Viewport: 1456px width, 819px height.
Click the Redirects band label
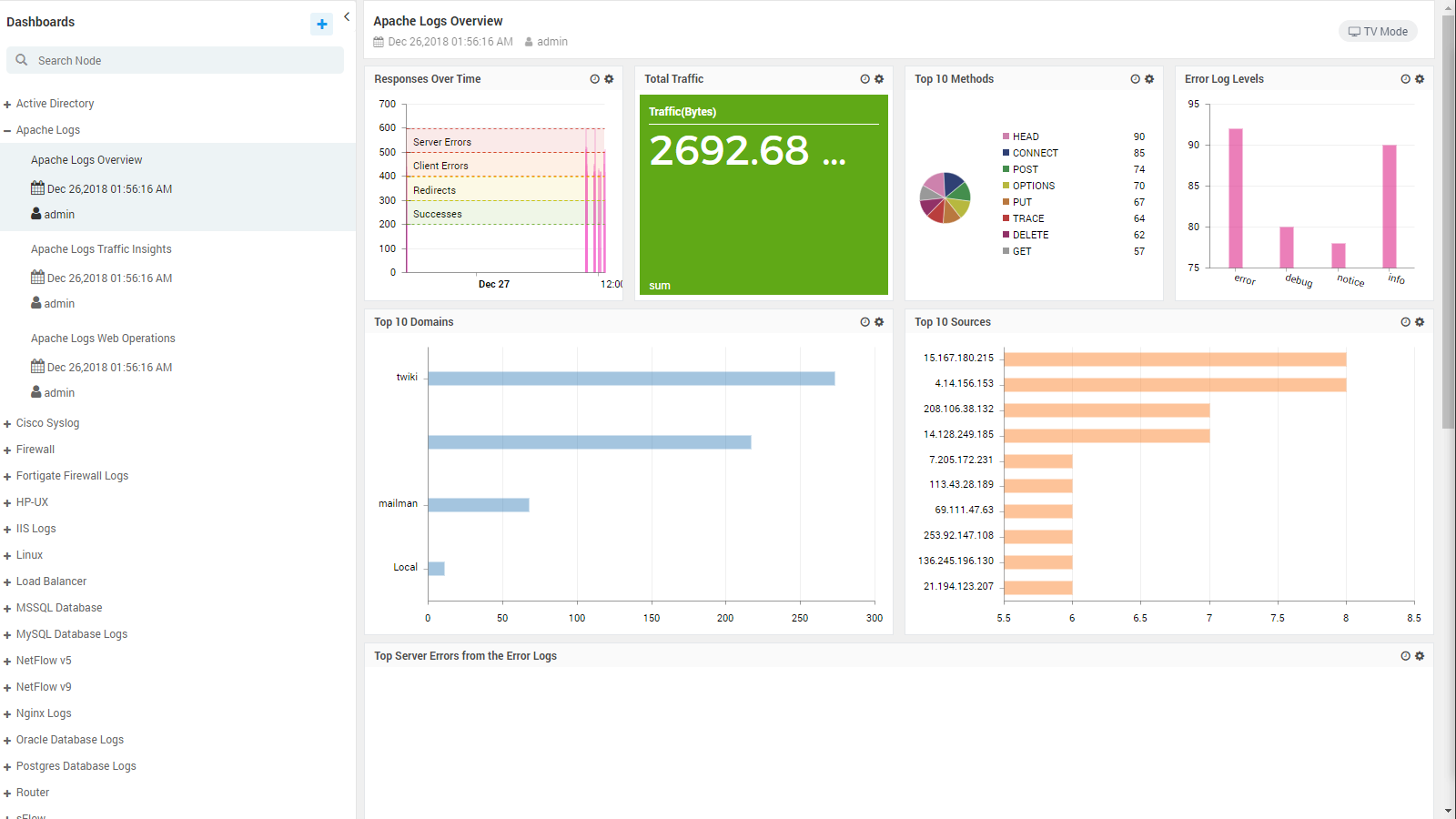click(434, 190)
